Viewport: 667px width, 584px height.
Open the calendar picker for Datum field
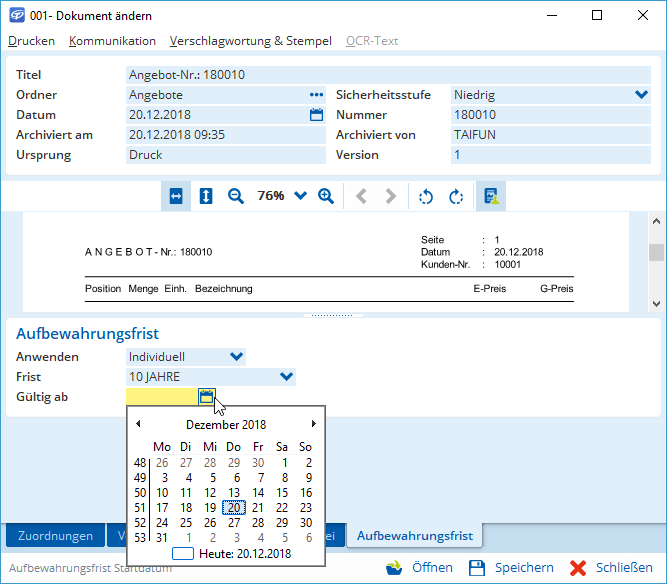point(317,115)
